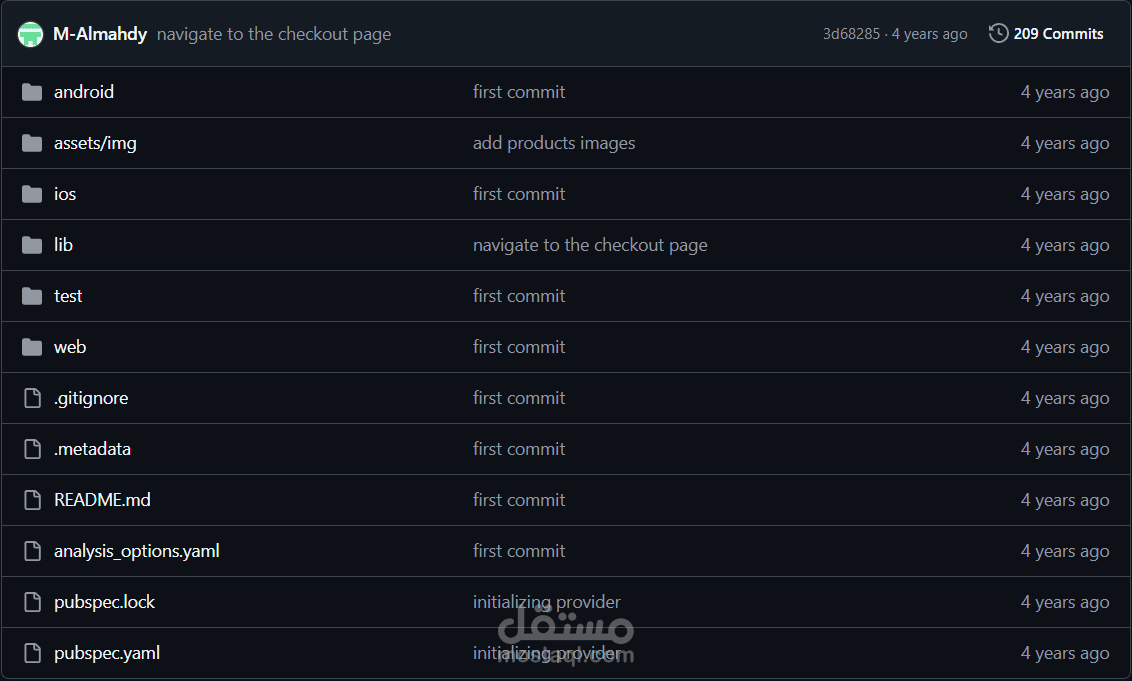Click '4 years ago' next to README.md
The height and width of the screenshot is (681, 1132).
[x=1065, y=499]
